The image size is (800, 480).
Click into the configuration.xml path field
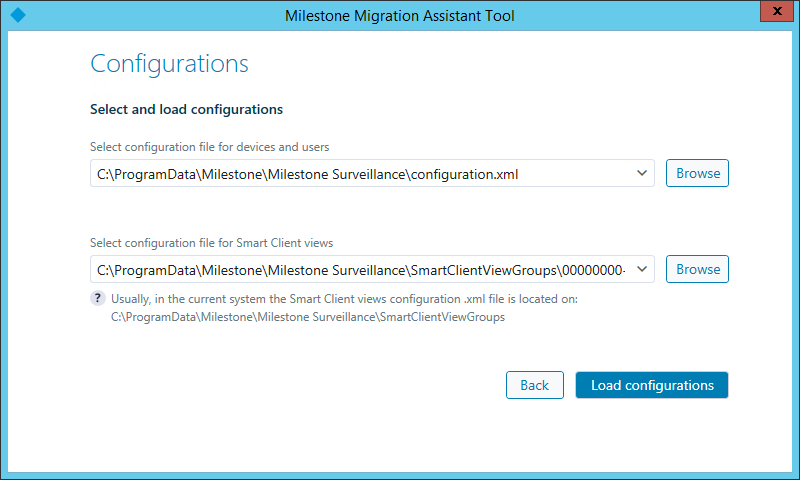tap(360, 174)
